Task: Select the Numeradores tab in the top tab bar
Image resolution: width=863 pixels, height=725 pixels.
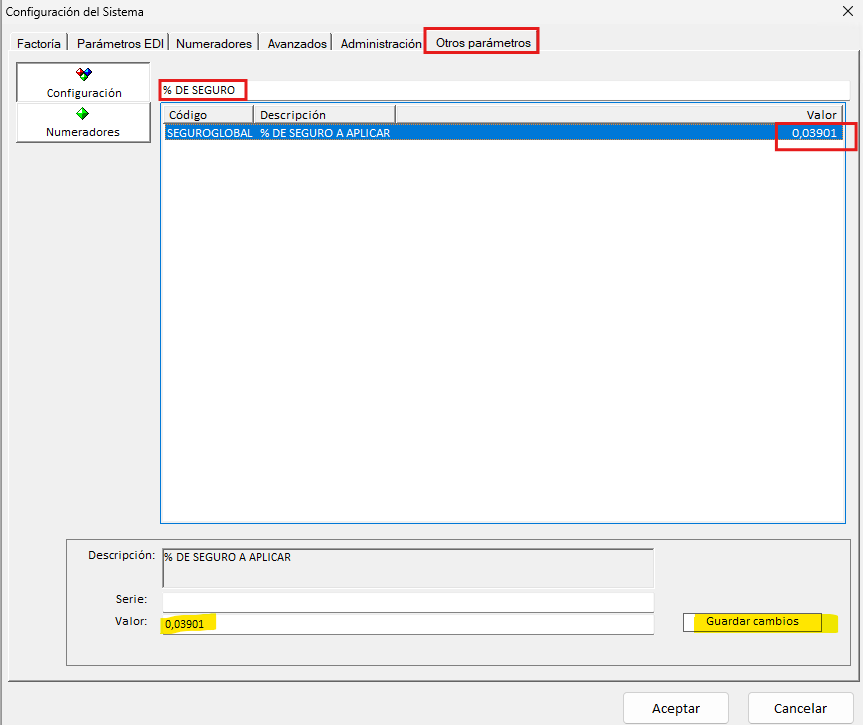Action: [x=214, y=43]
